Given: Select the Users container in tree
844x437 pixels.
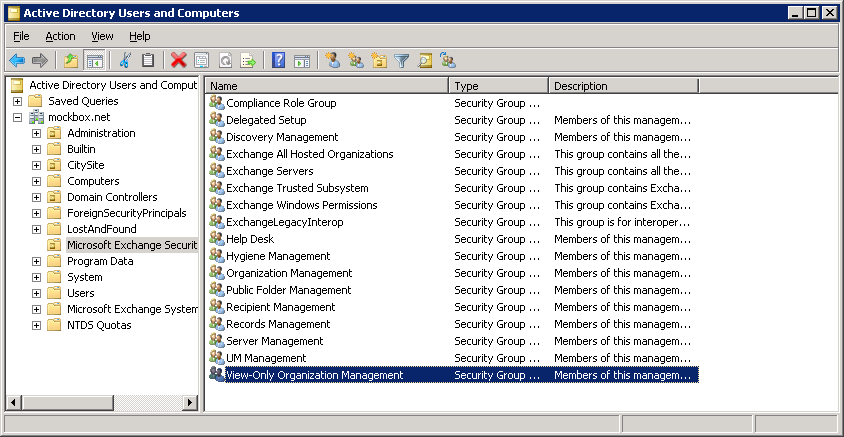Looking at the screenshot, I should tap(81, 293).
